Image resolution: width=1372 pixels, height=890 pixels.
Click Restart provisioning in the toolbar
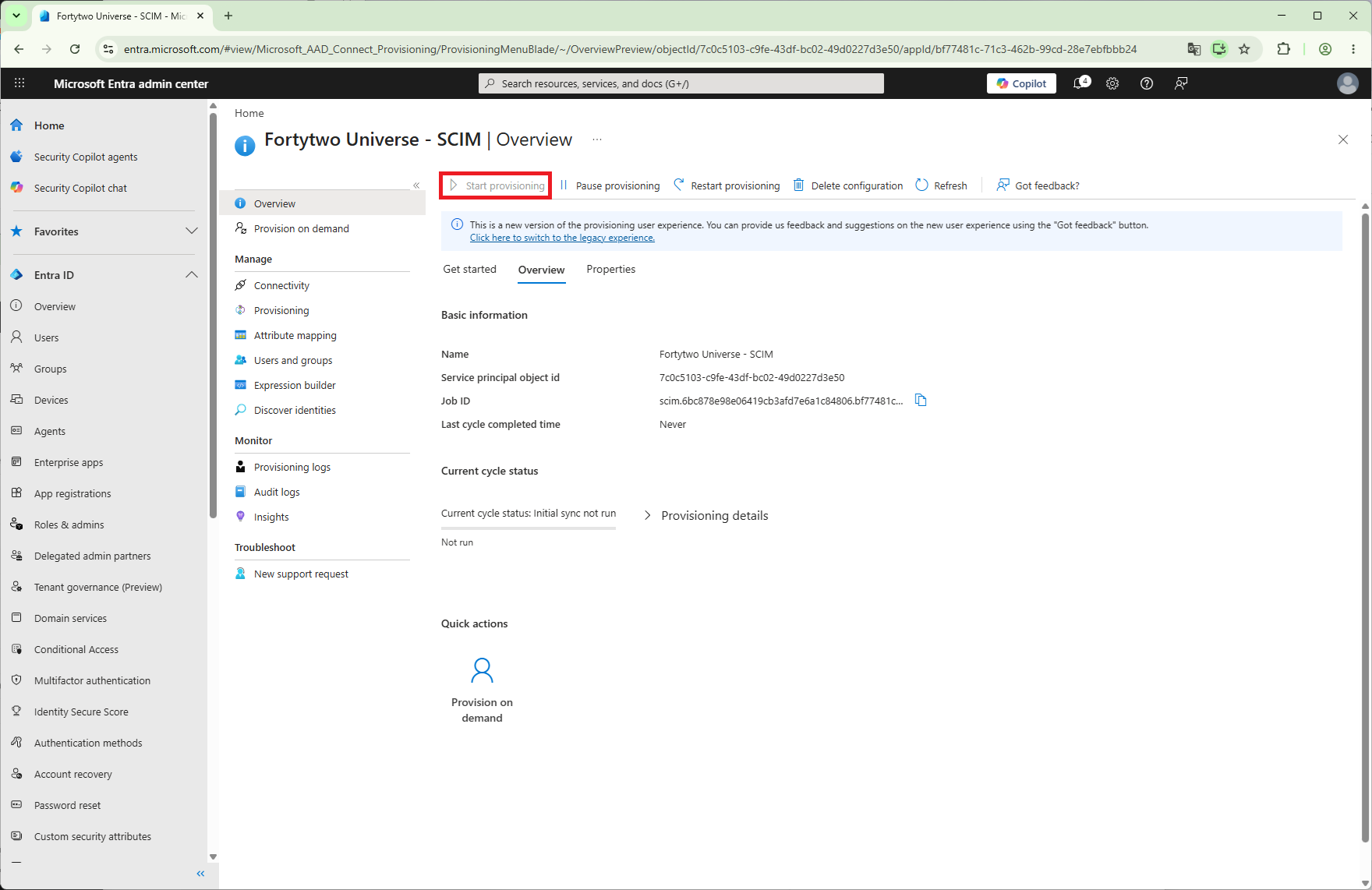(727, 185)
